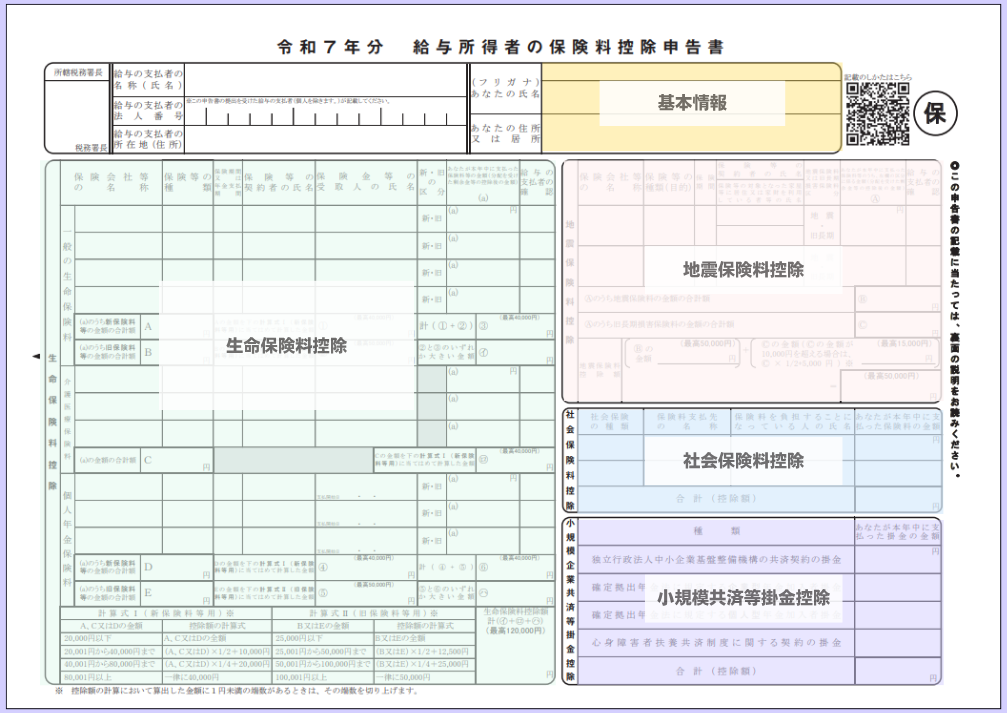The width and height of the screenshot is (1007, 713).
Task: Click the 給与の支払者の法人番号 digit boxes
Action: pos(325,114)
